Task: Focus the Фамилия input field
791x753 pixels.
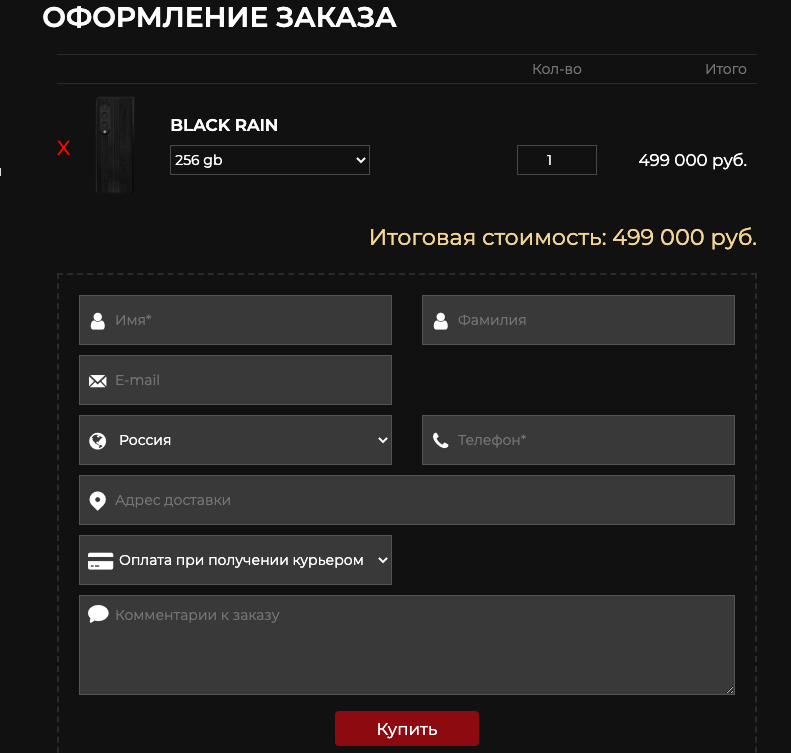Action: [590, 320]
